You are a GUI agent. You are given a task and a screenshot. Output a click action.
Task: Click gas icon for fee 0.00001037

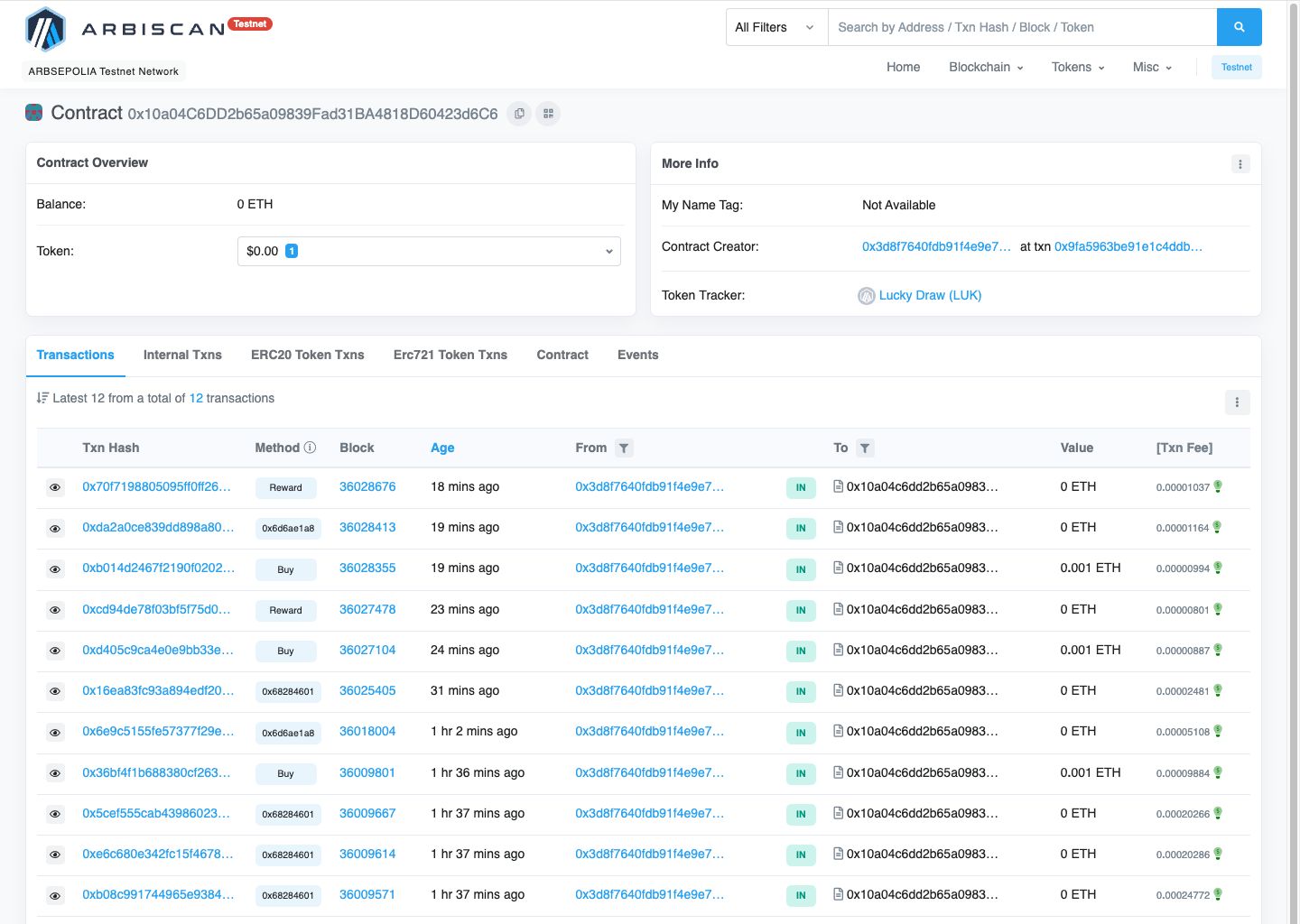(x=1218, y=487)
